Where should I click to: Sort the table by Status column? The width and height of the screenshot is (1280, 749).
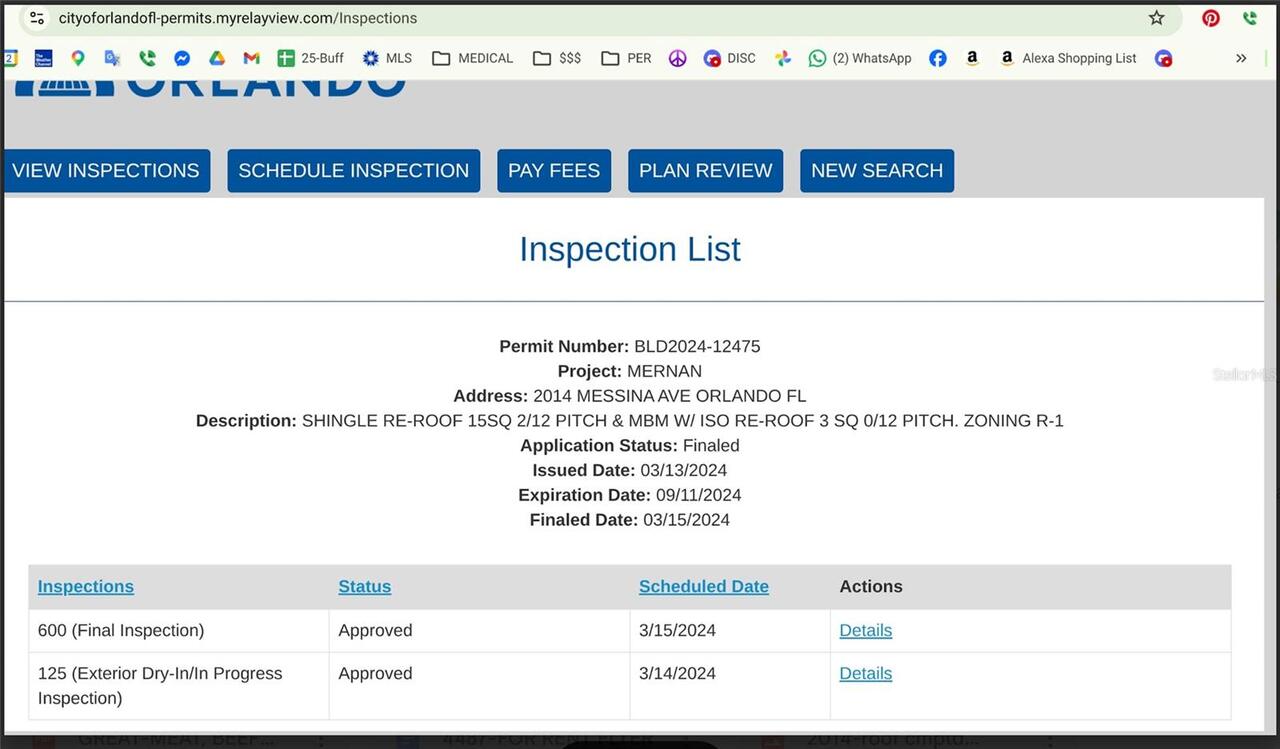pos(364,586)
